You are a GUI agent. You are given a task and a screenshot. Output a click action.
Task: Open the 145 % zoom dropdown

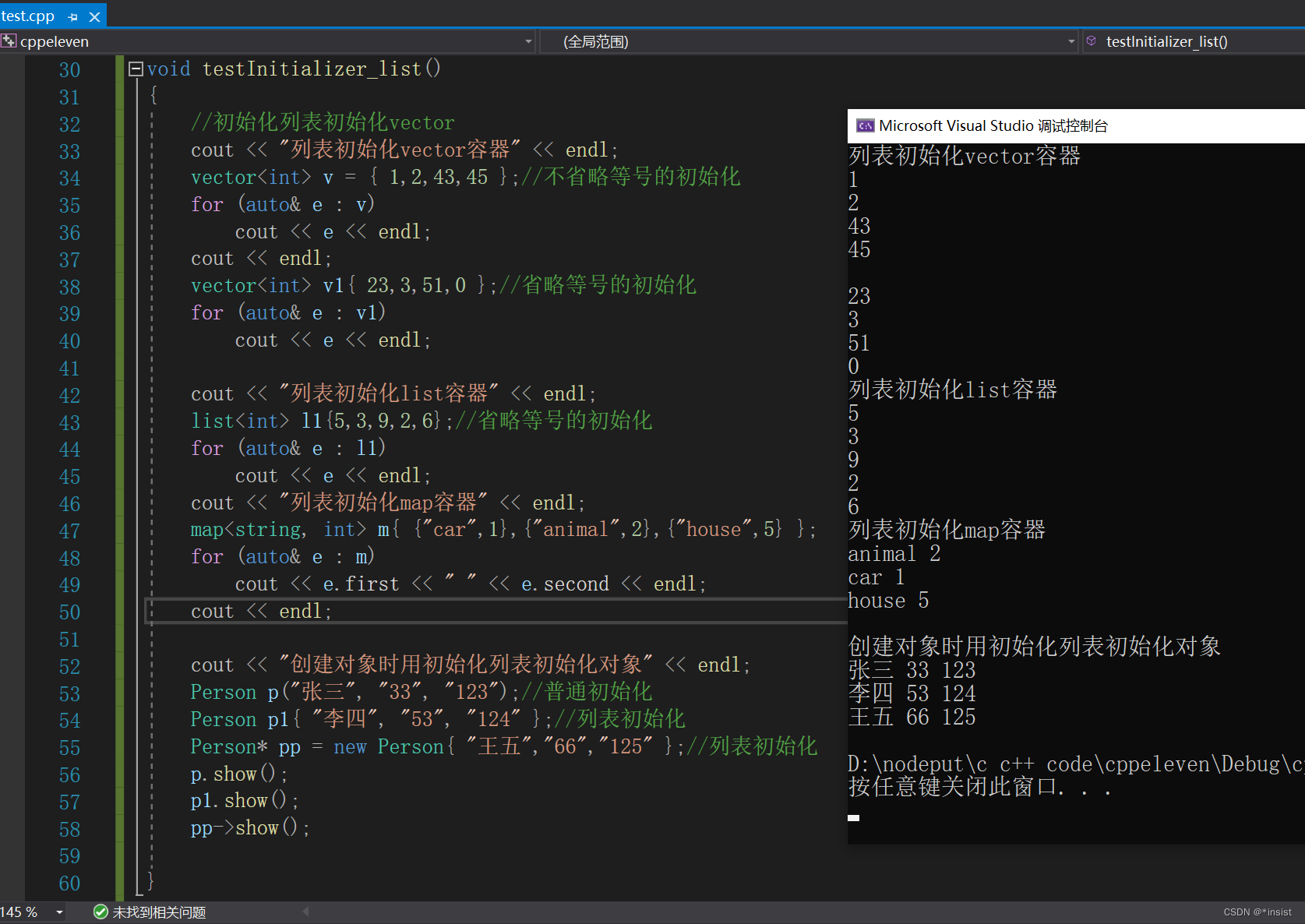coord(60,912)
